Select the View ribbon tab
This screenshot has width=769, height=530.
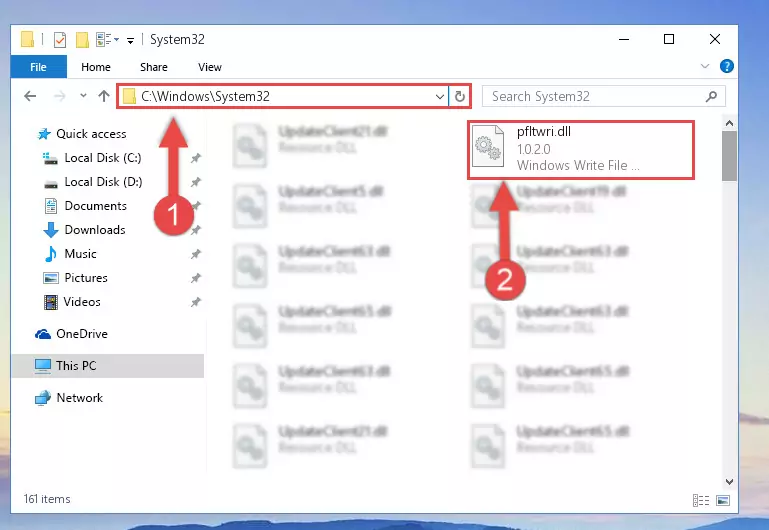209,67
